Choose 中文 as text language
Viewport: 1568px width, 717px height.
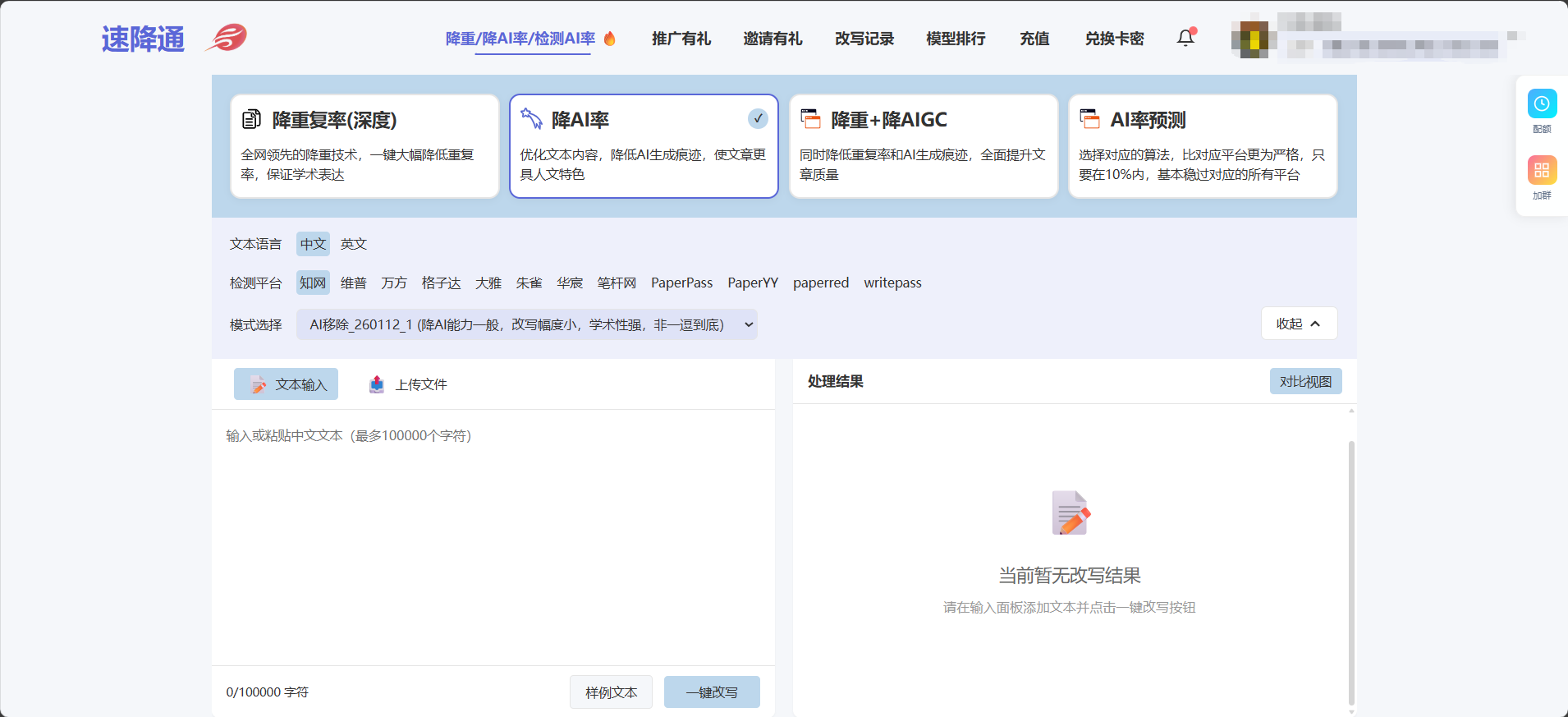313,244
